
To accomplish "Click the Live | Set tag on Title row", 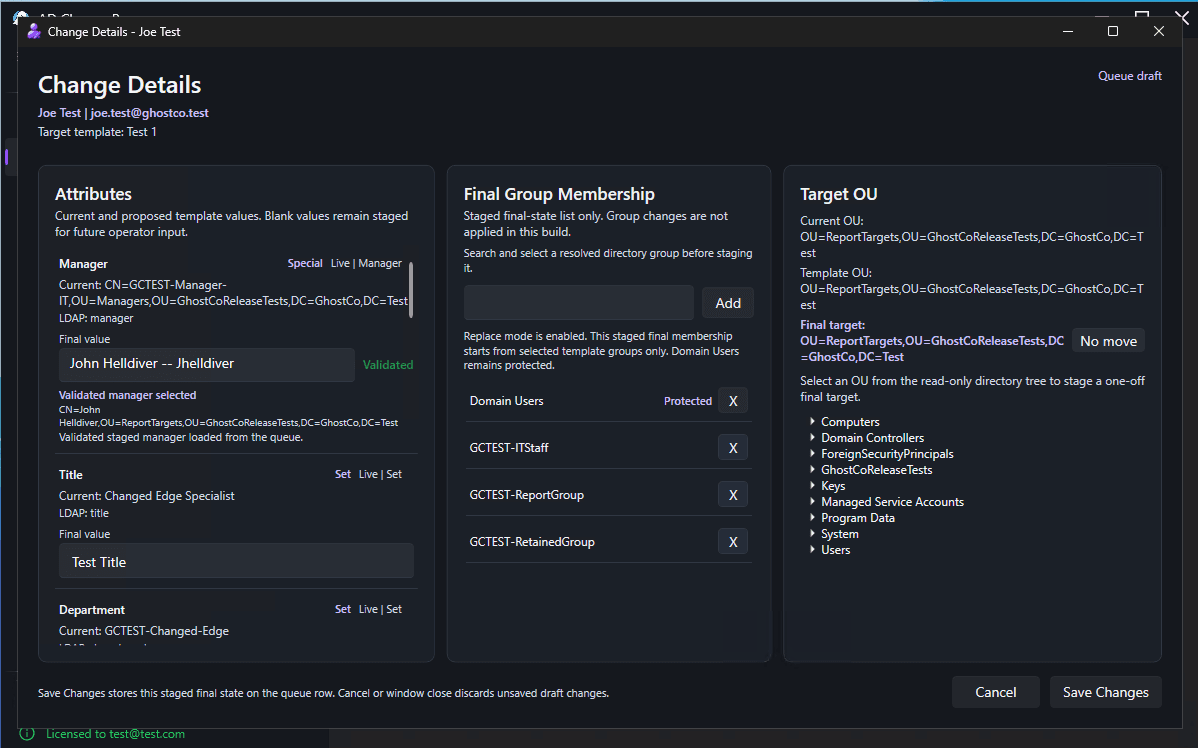I will click(380, 474).
